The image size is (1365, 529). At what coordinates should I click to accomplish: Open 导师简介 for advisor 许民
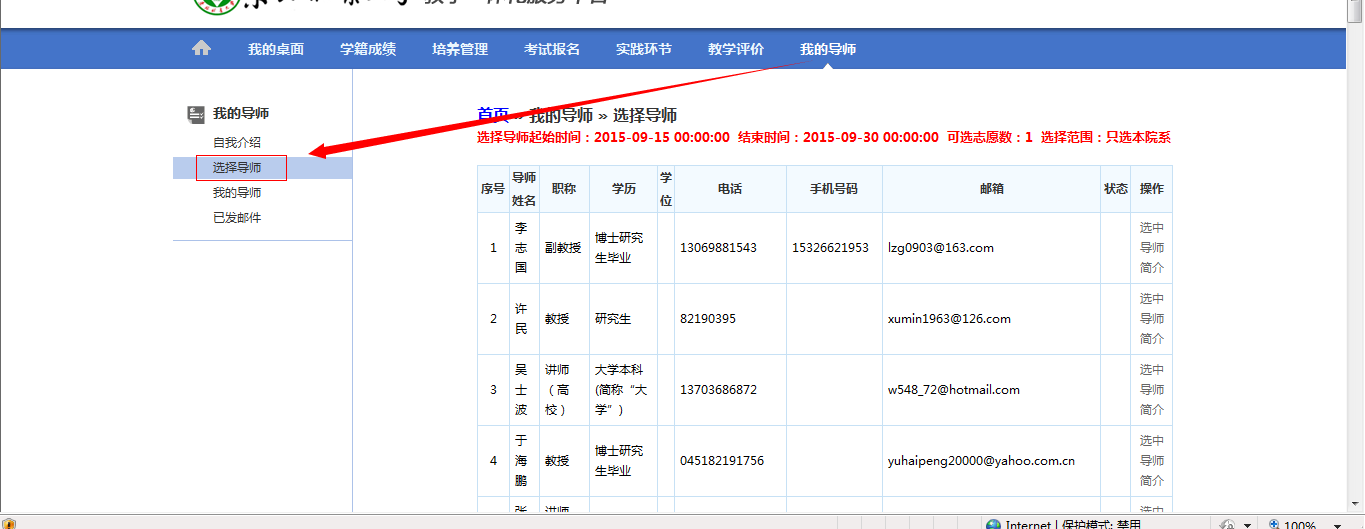coord(1152,328)
